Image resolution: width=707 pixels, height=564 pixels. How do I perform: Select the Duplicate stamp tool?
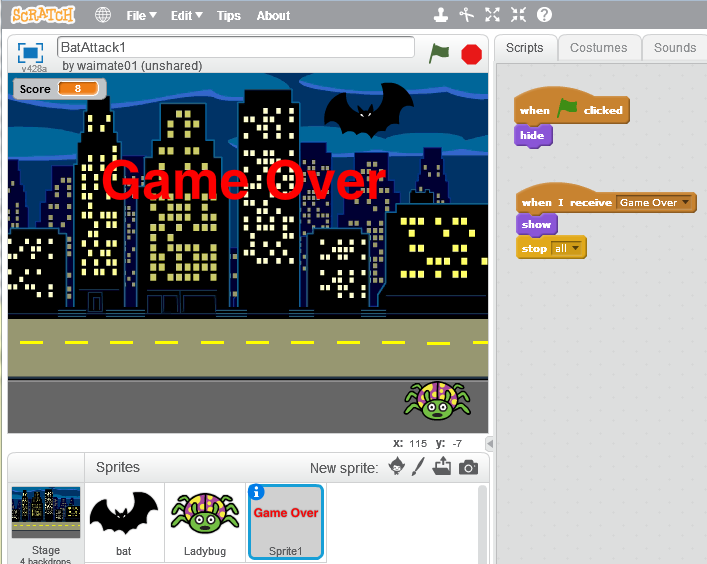click(441, 15)
